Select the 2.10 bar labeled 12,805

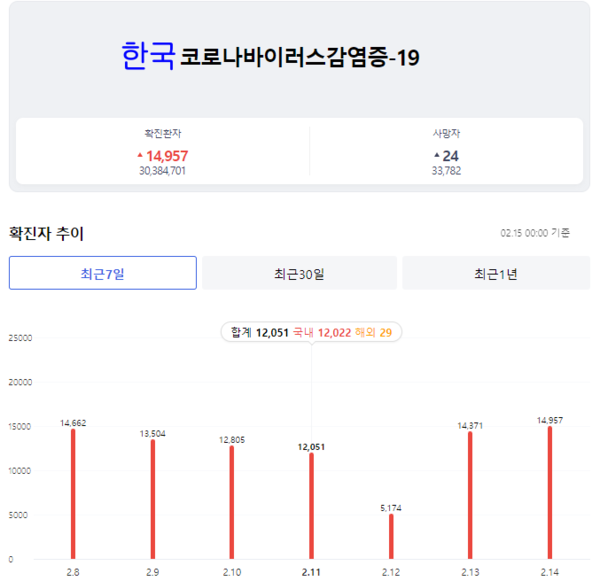tap(232, 502)
